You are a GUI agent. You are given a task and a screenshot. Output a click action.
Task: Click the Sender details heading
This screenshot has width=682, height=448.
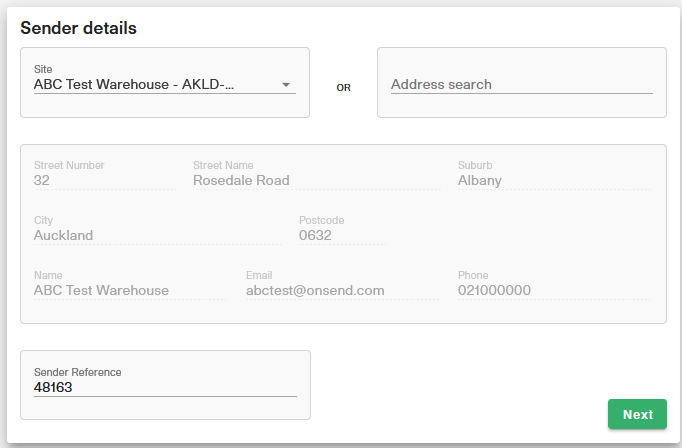pyautogui.click(x=78, y=28)
